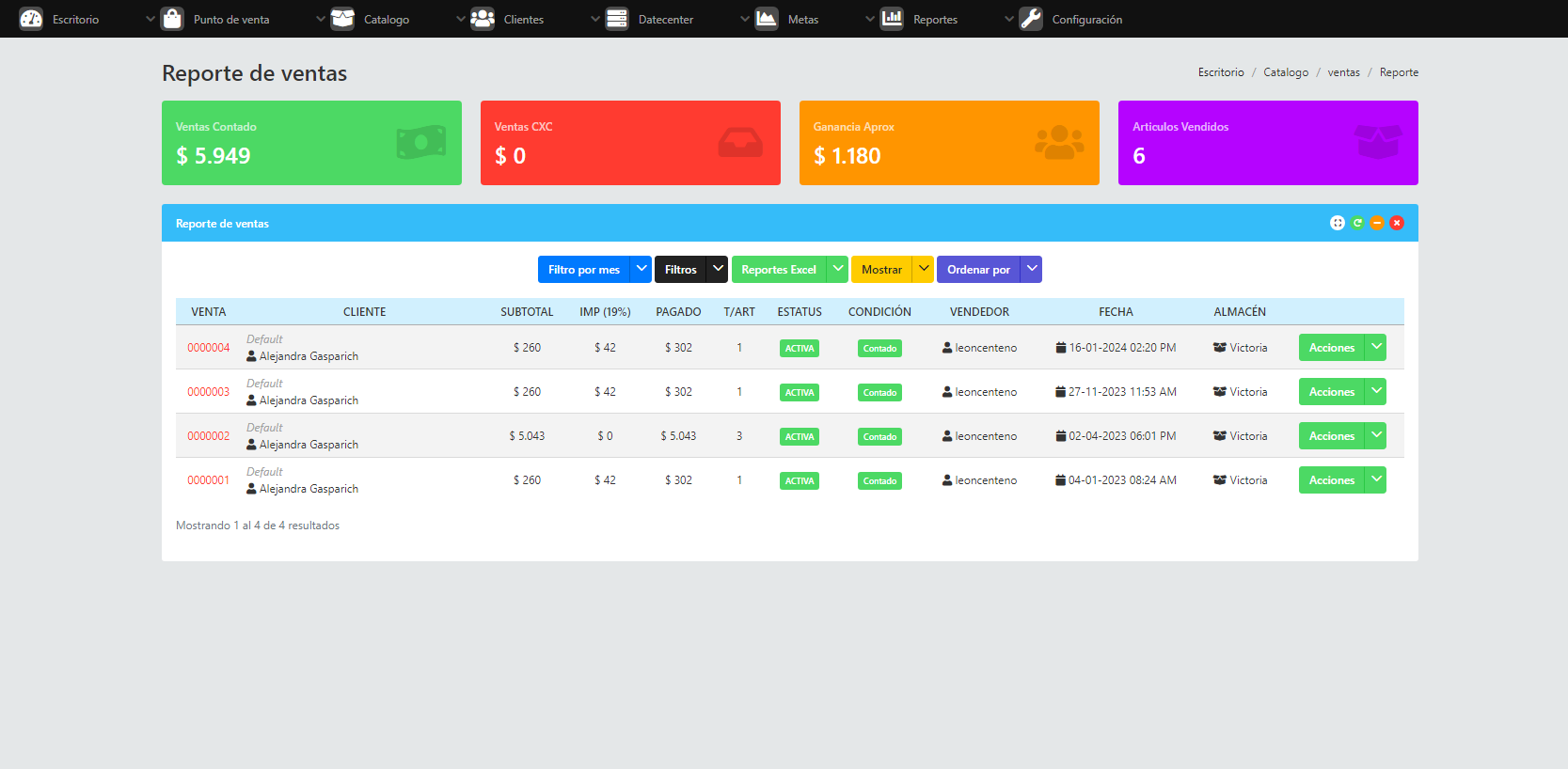Click the calendar icon for sale 0000002
Screen dimensions: 1568x769
[1061, 435]
